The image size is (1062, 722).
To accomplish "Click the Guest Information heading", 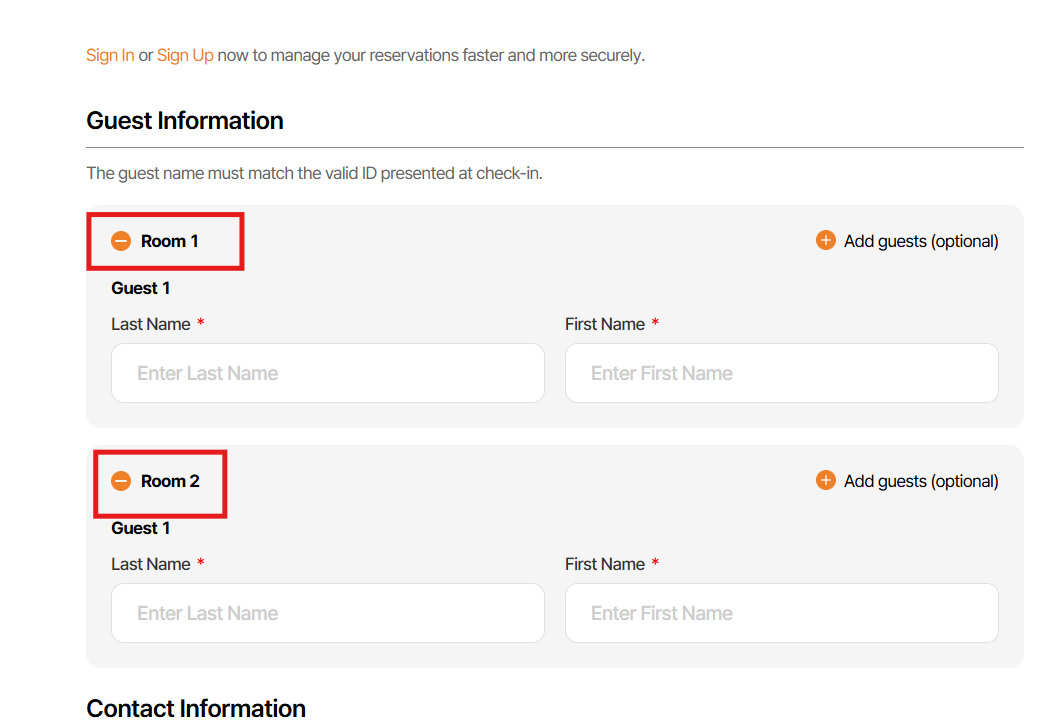I will (x=185, y=121).
